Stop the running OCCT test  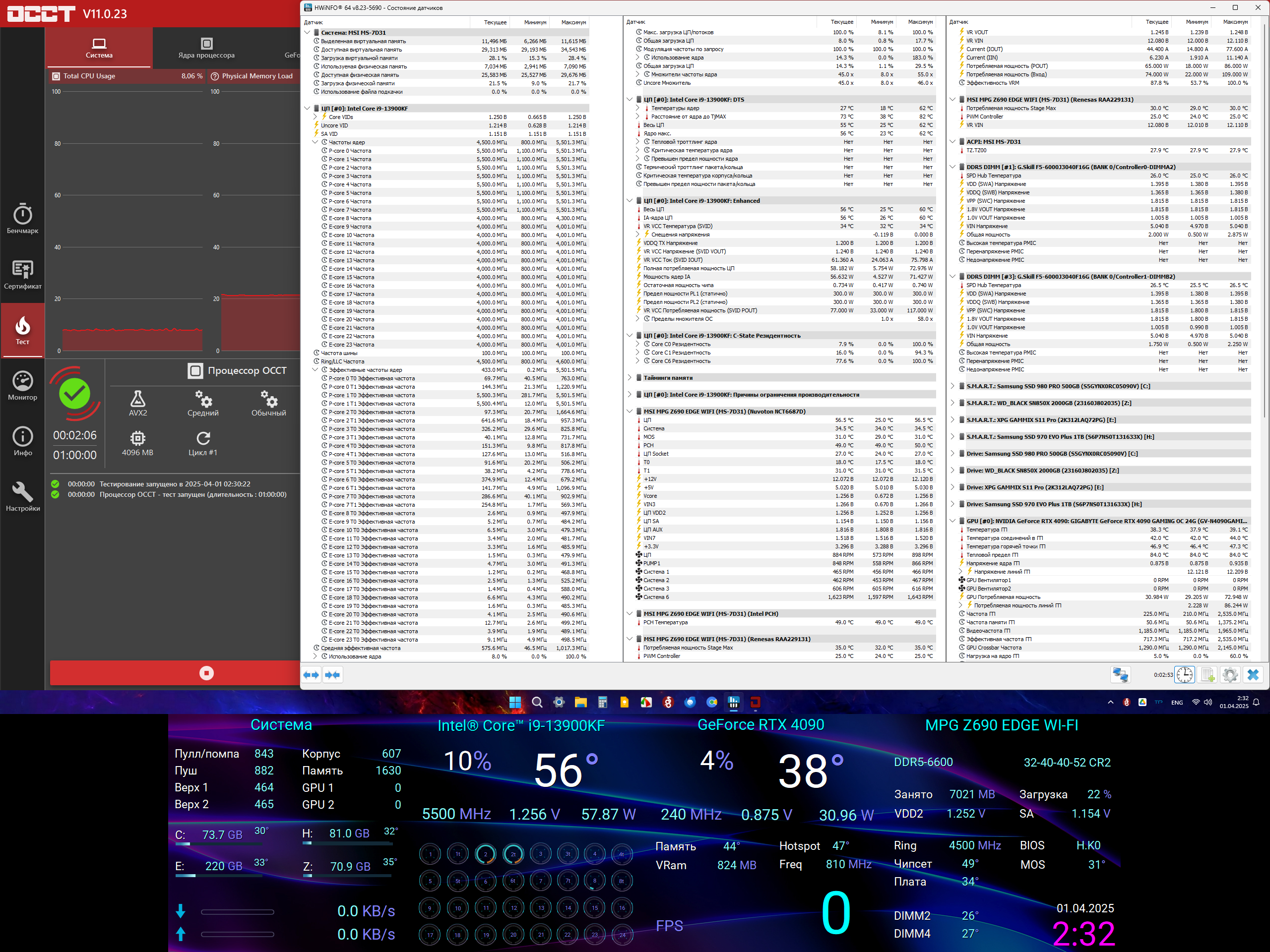tap(206, 673)
